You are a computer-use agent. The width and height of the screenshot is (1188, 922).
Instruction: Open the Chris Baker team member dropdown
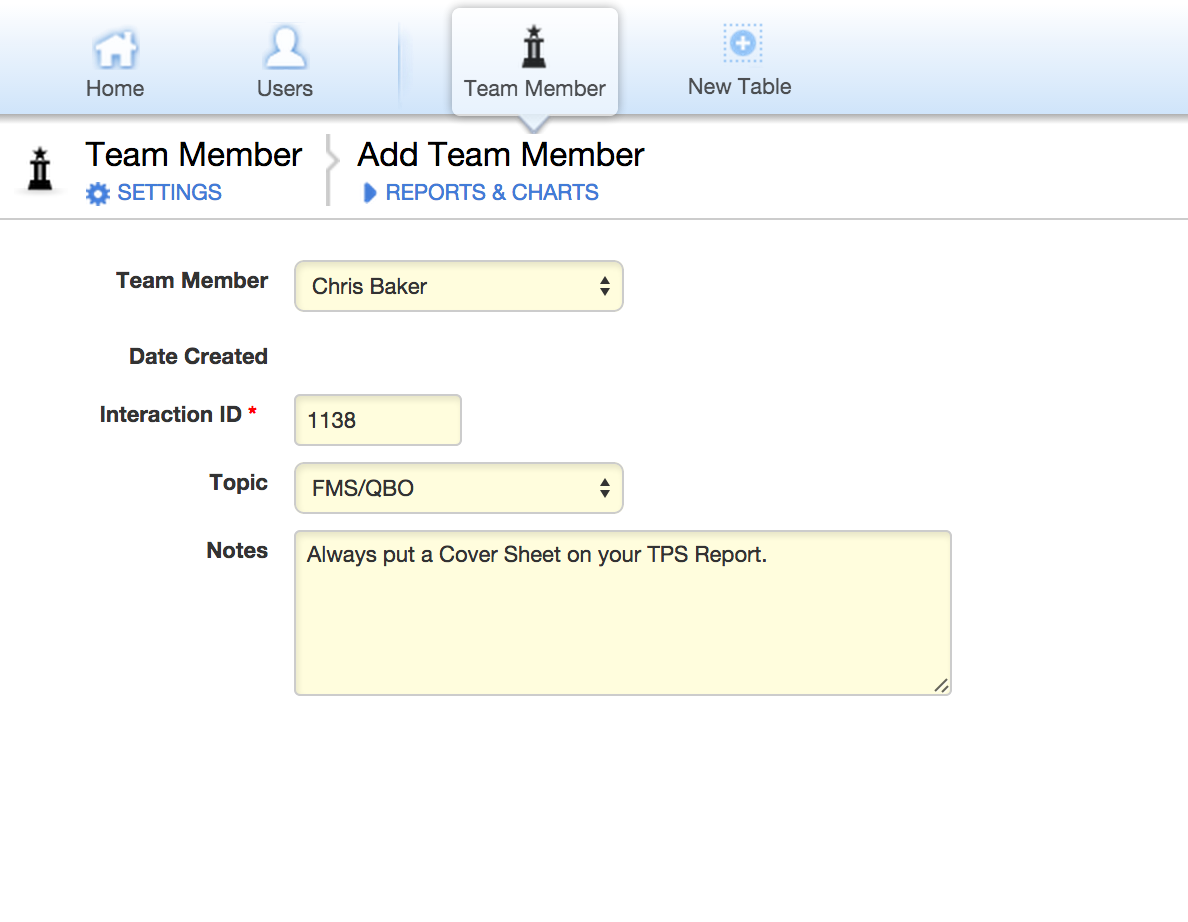coord(458,286)
